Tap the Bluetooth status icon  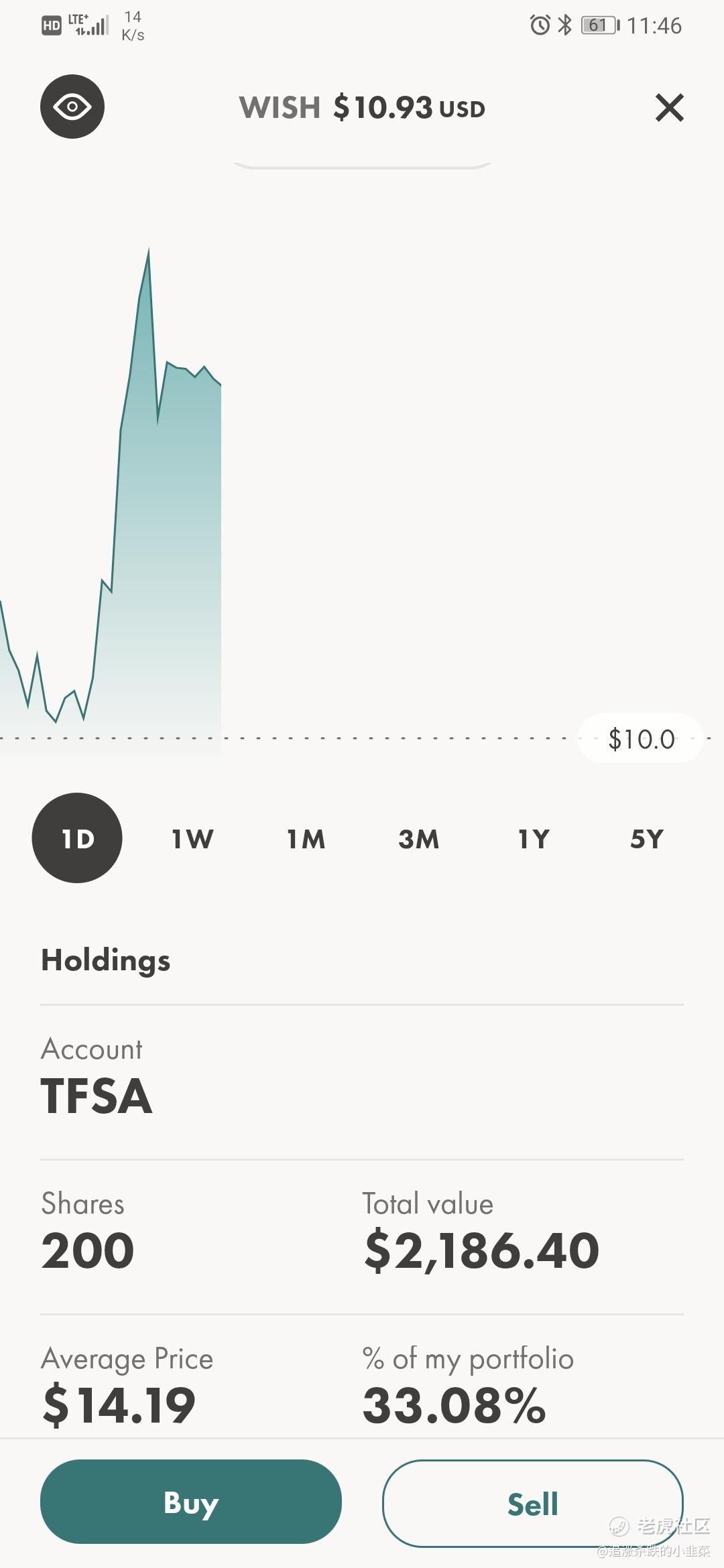coord(565,25)
